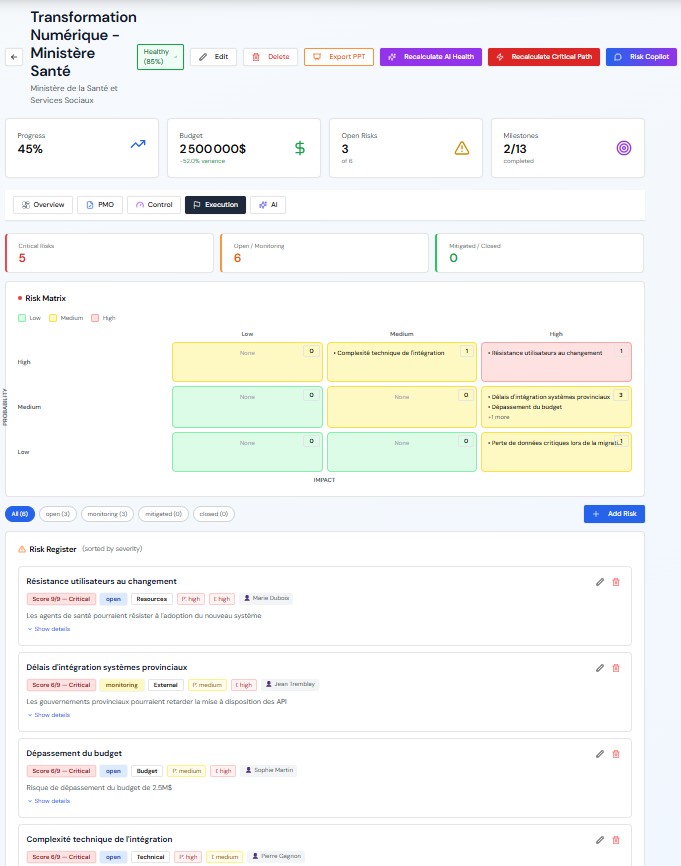681x866 pixels.
Task: Filter risks by closed (0)
Action: [x=214, y=514]
